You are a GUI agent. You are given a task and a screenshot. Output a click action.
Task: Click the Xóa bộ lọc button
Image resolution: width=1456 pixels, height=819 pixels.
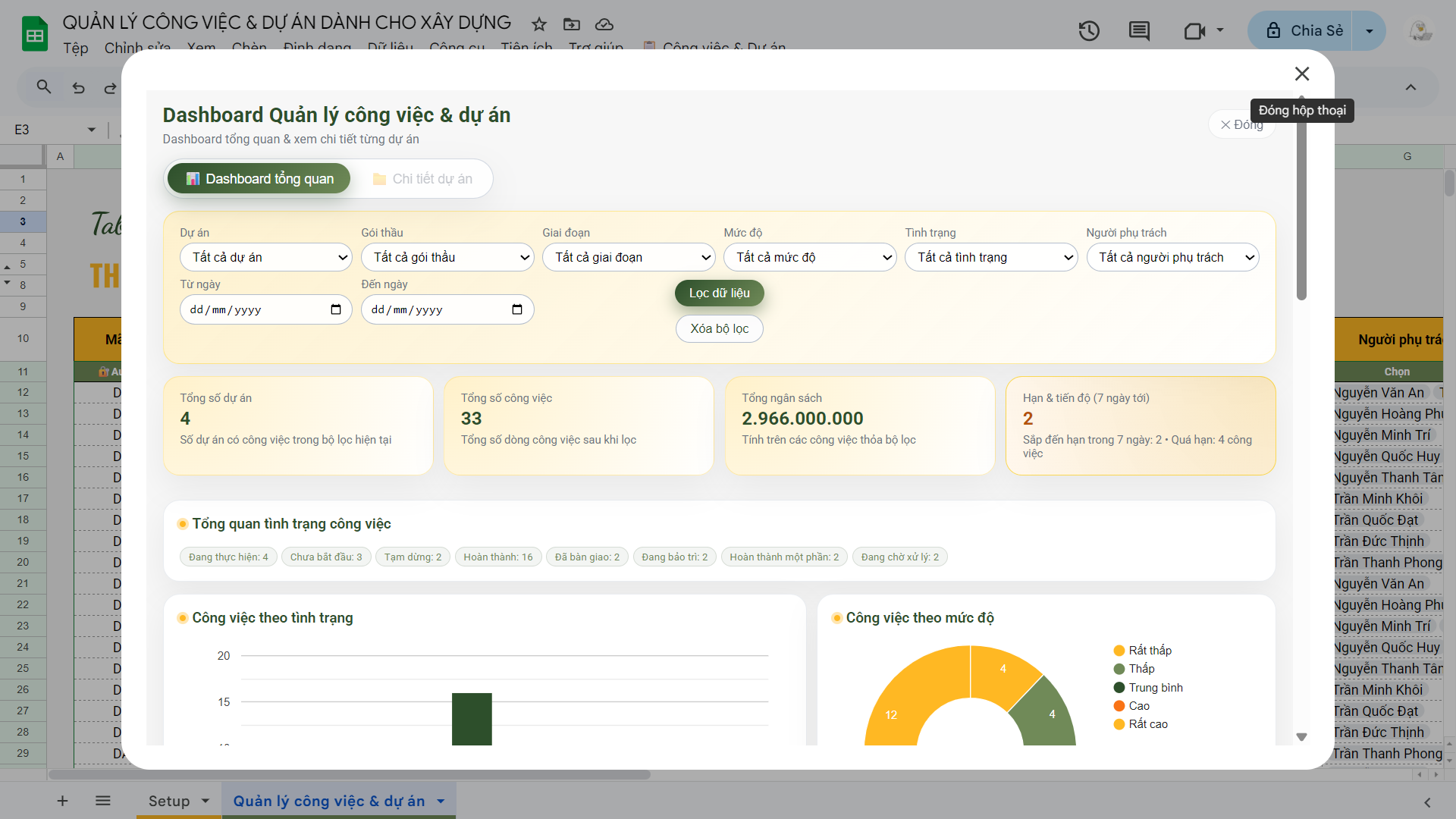click(719, 328)
